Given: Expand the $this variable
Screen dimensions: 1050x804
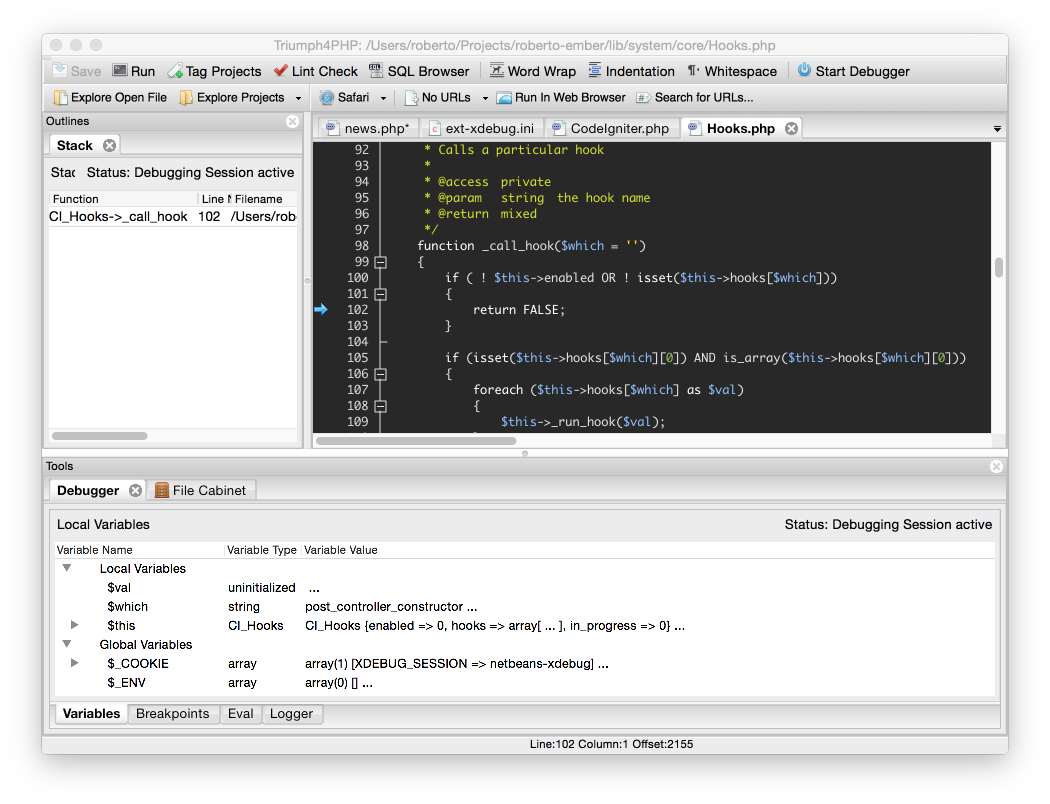Looking at the screenshot, I should tap(74, 625).
